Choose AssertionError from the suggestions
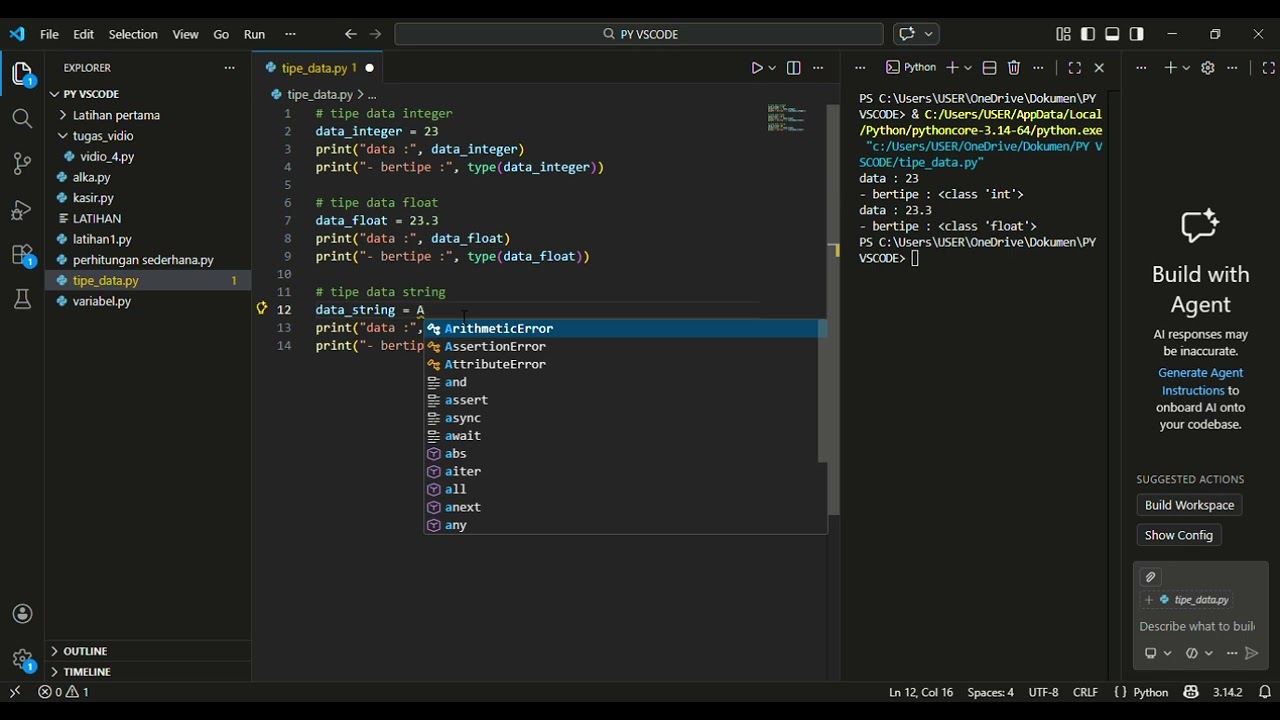1280x720 pixels. pyautogui.click(x=622, y=346)
